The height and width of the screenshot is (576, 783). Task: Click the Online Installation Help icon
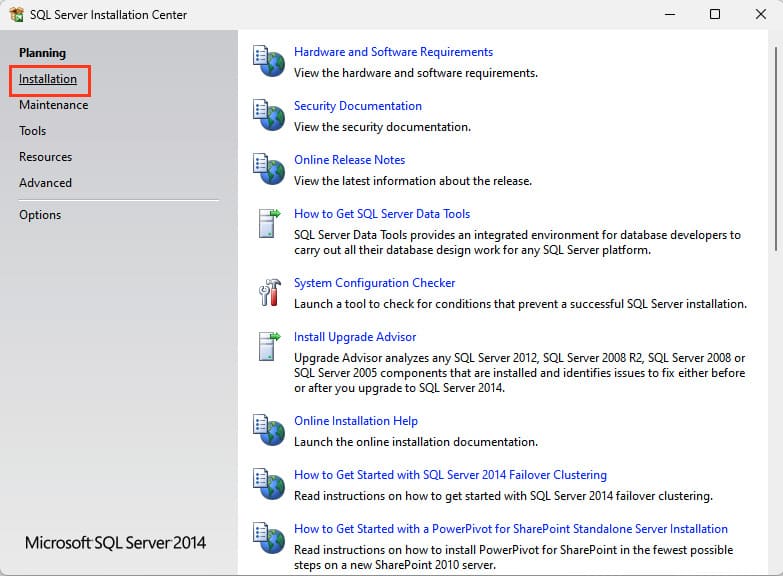(x=268, y=431)
